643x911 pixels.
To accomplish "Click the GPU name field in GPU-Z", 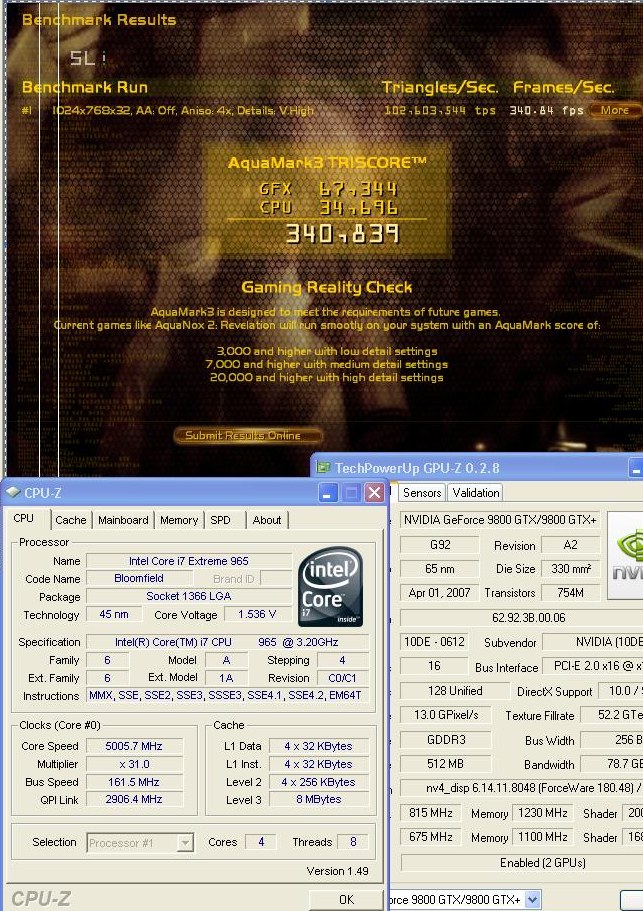I will (x=500, y=520).
